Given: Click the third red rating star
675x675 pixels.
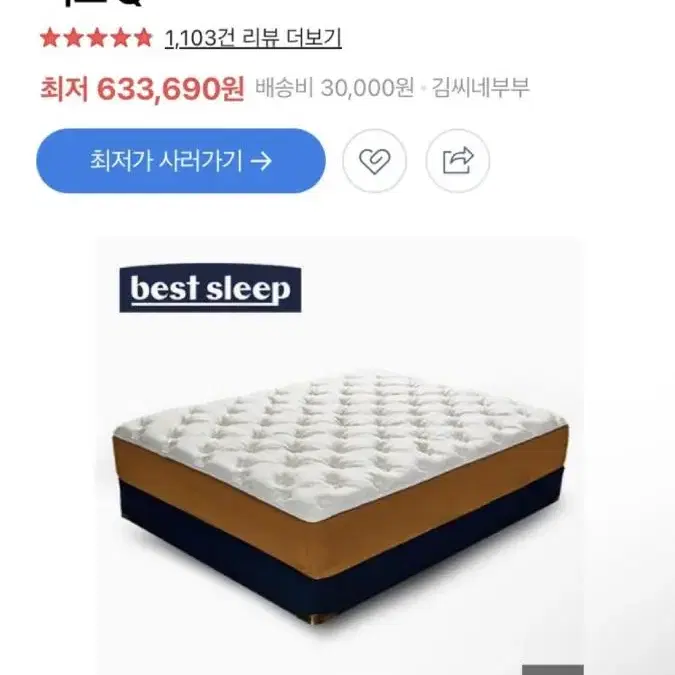Looking at the screenshot, I should pos(97,38).
